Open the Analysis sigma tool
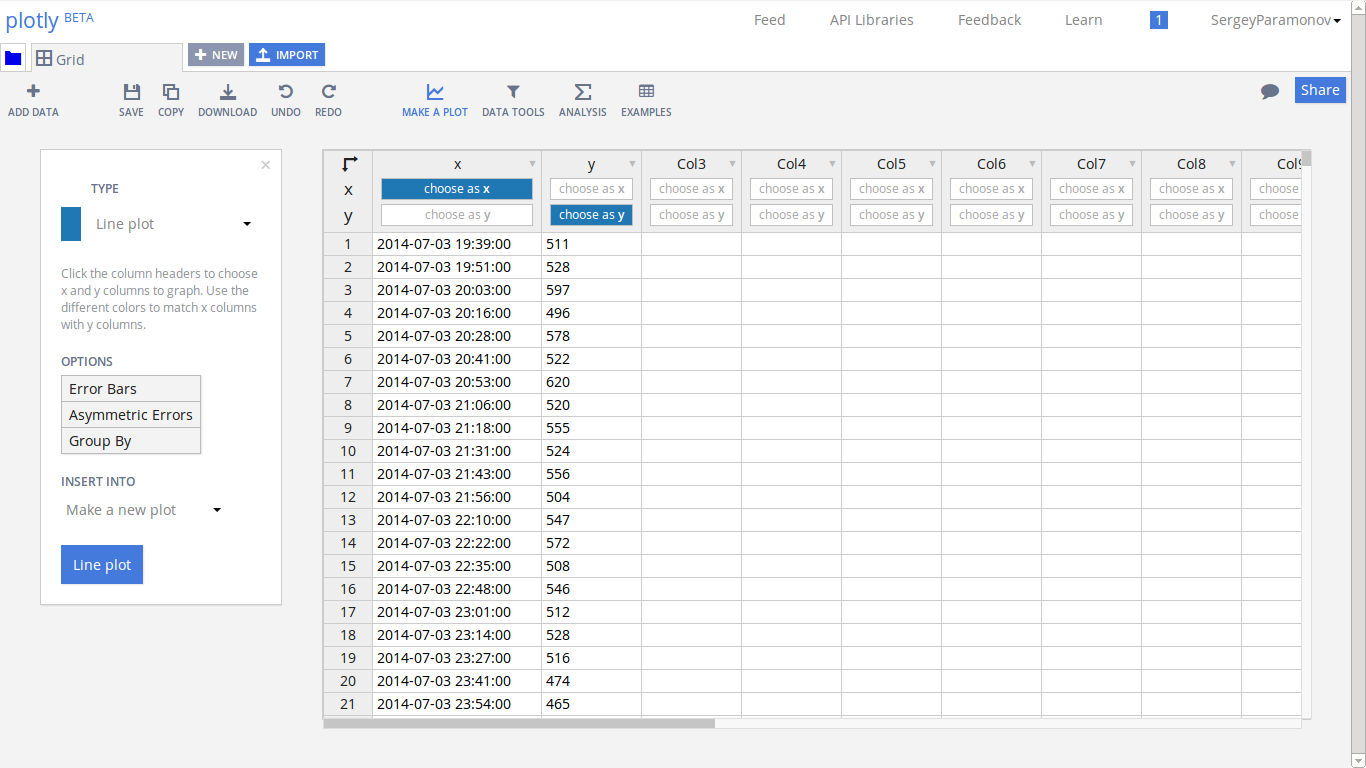The image size is (1366, 768). click(x=583, y=92)
